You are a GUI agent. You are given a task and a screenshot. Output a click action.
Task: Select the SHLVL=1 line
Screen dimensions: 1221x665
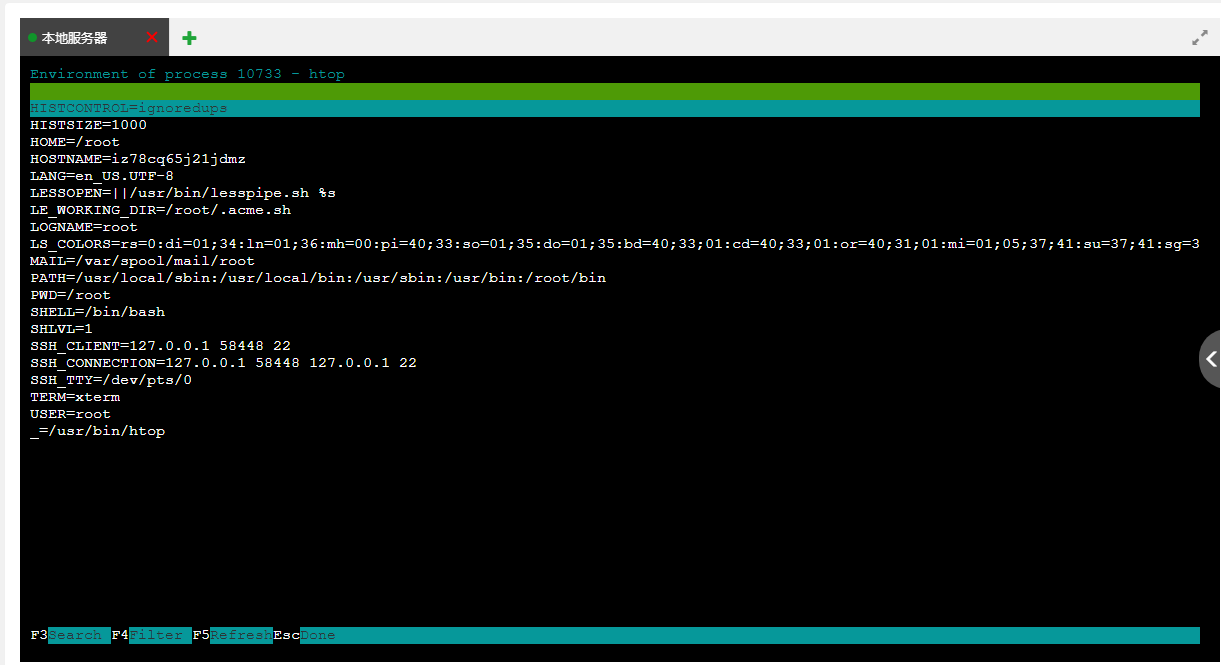tap(61, 329)
